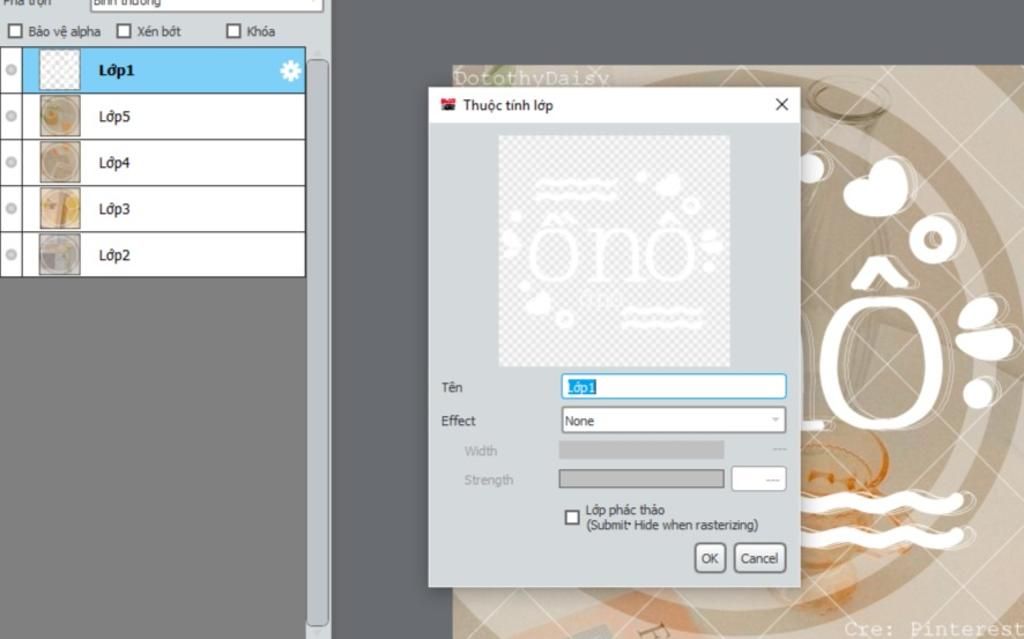Click the Cancel button

point(760,558)
